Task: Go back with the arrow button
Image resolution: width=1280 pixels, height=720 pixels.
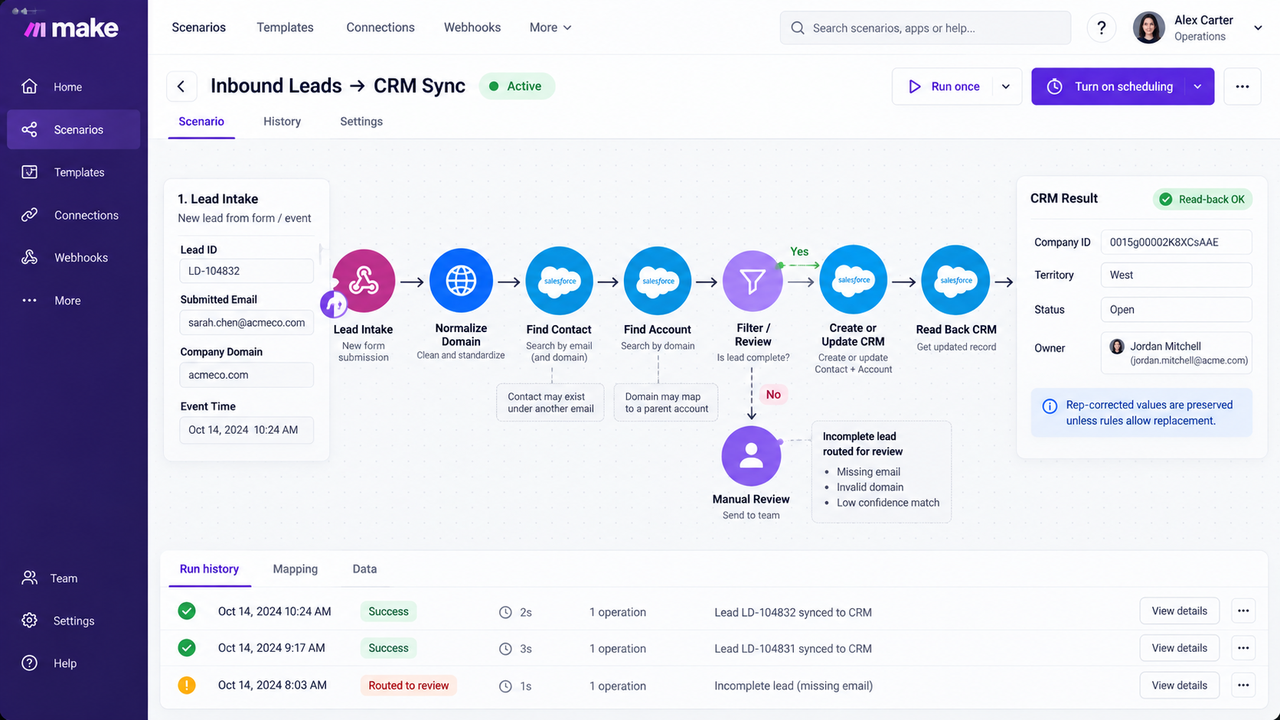Action: (x=181, y=86)
